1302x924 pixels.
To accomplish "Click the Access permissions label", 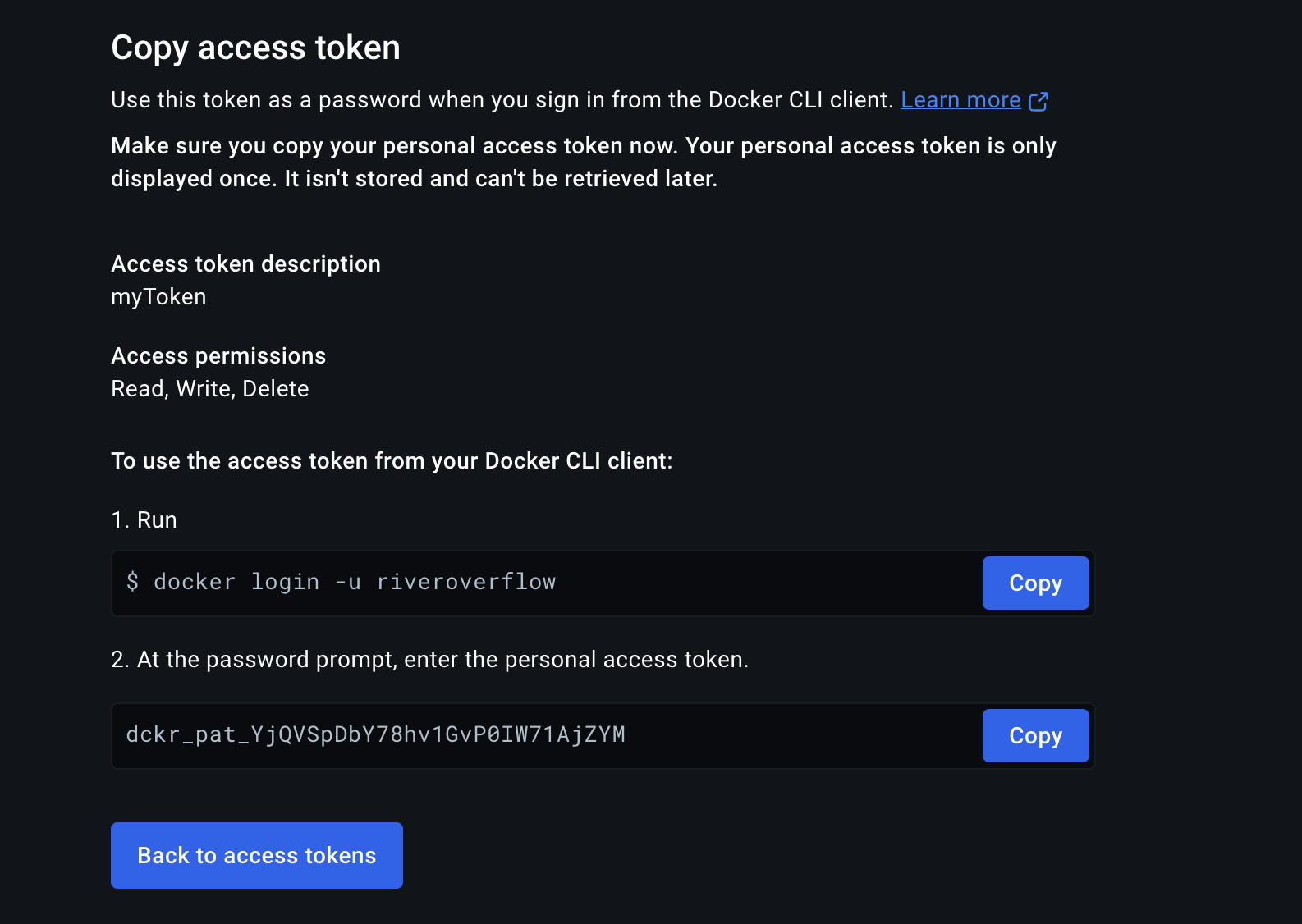I will (218, 356).
